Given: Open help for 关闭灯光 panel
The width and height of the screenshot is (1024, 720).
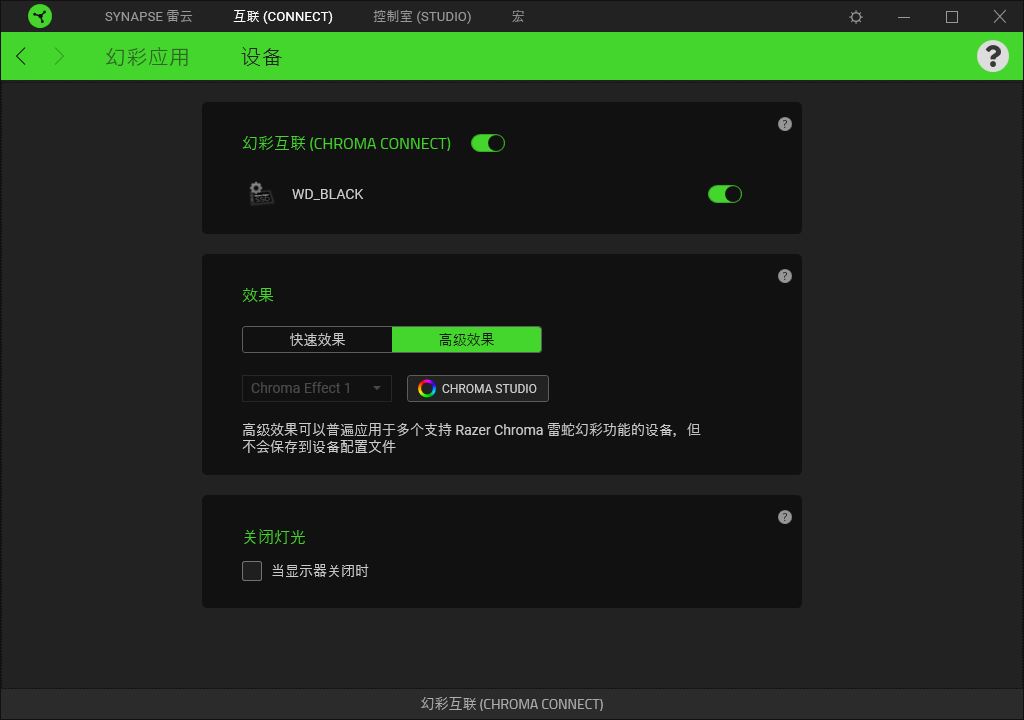Looking at the screenshot, I should pyautogui.click(x=785, y=517).
